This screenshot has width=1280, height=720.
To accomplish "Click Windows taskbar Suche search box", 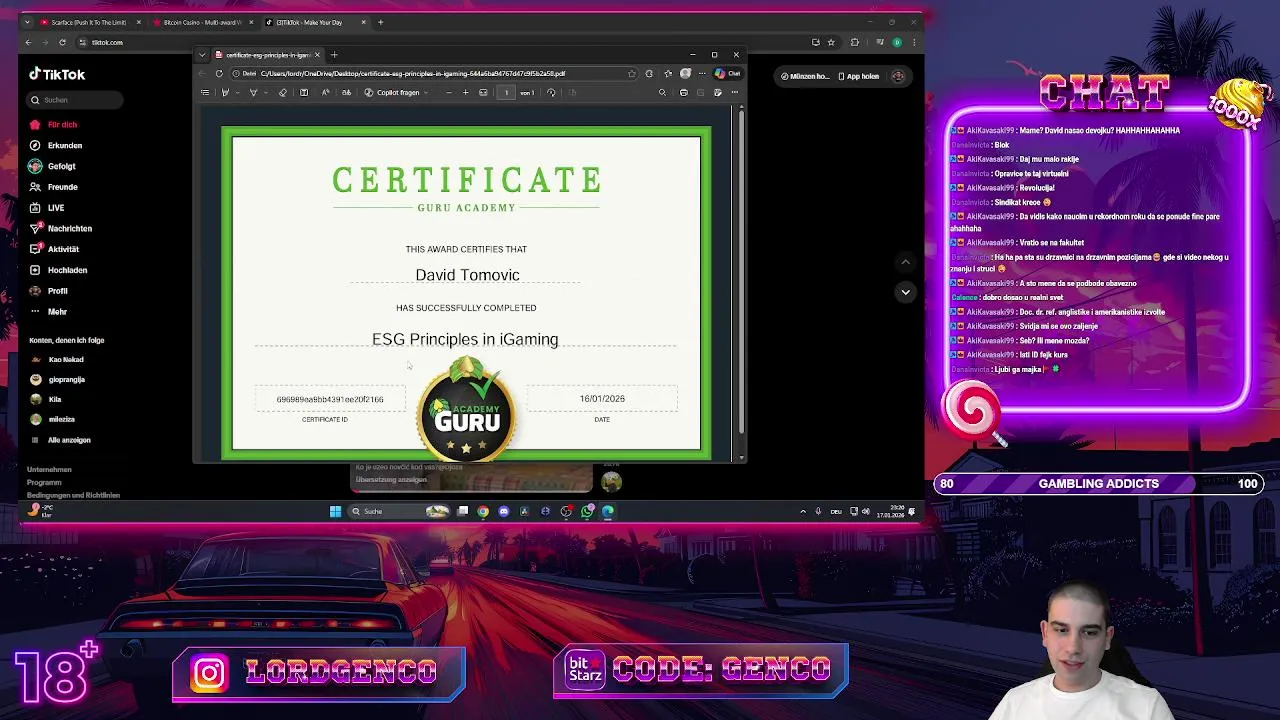I will click(x=400, y=512).
